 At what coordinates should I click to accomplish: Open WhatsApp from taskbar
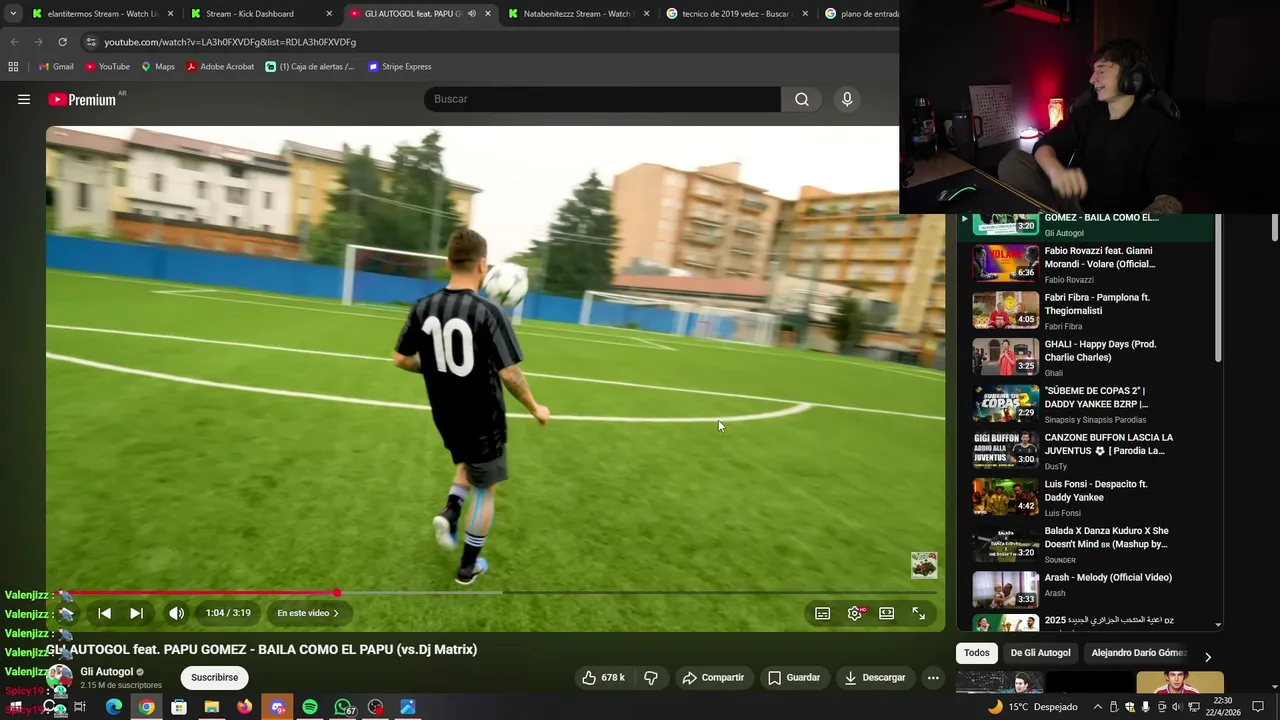click(x=343, y=707)
